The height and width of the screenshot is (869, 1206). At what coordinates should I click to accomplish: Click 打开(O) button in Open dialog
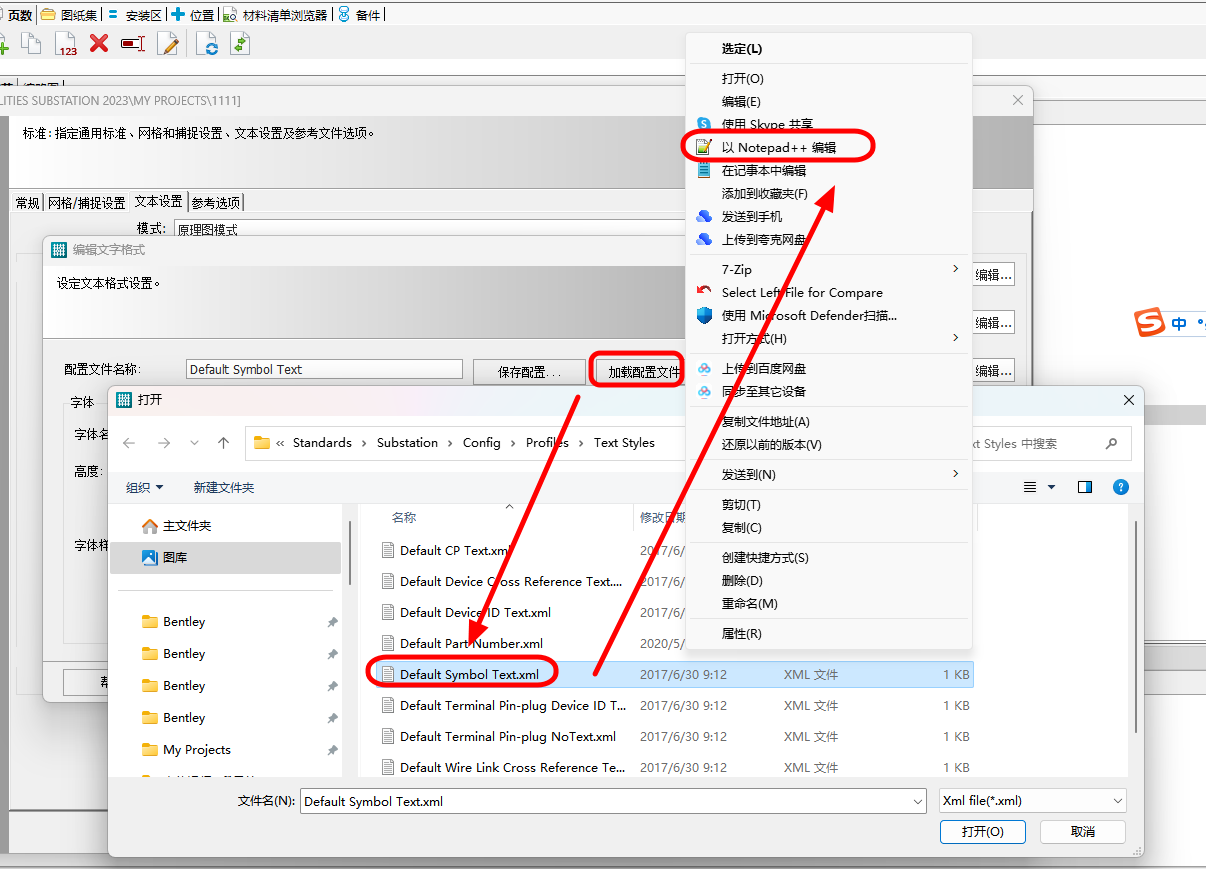tap(982, 831)
